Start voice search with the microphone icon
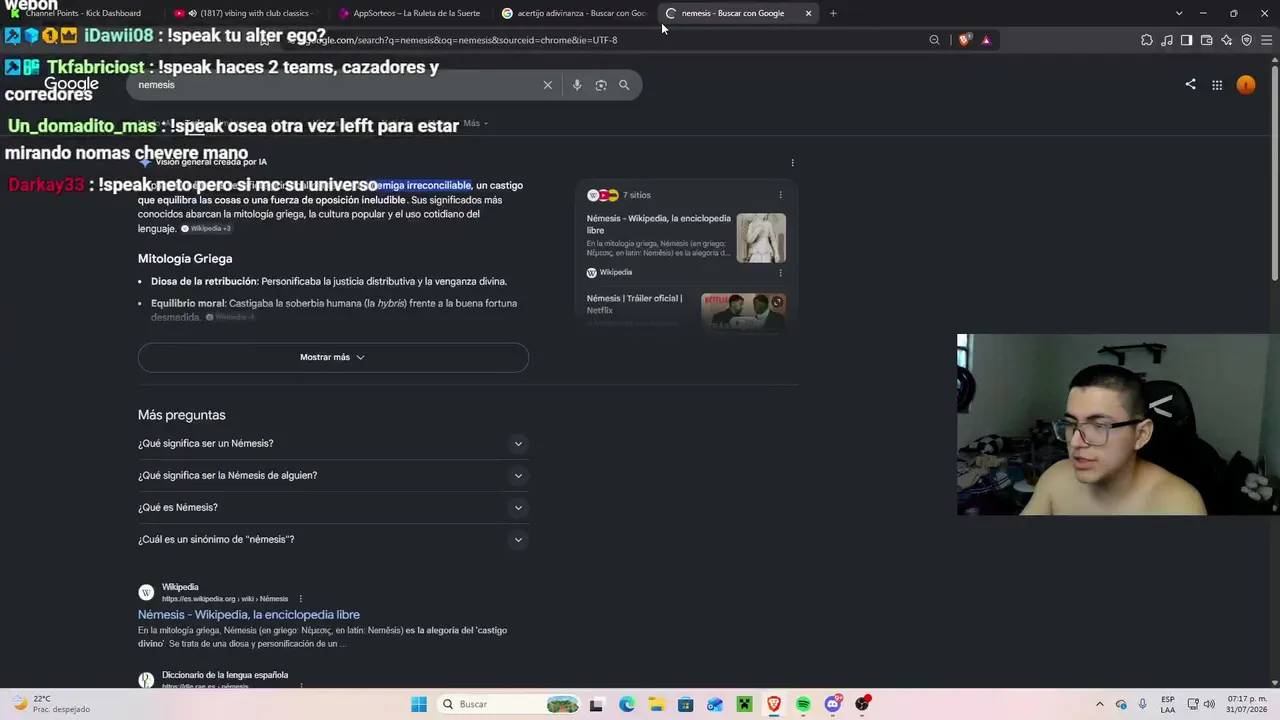This screenshot has height=720, width=1280. pyautogui.click(x=577, y=85)
